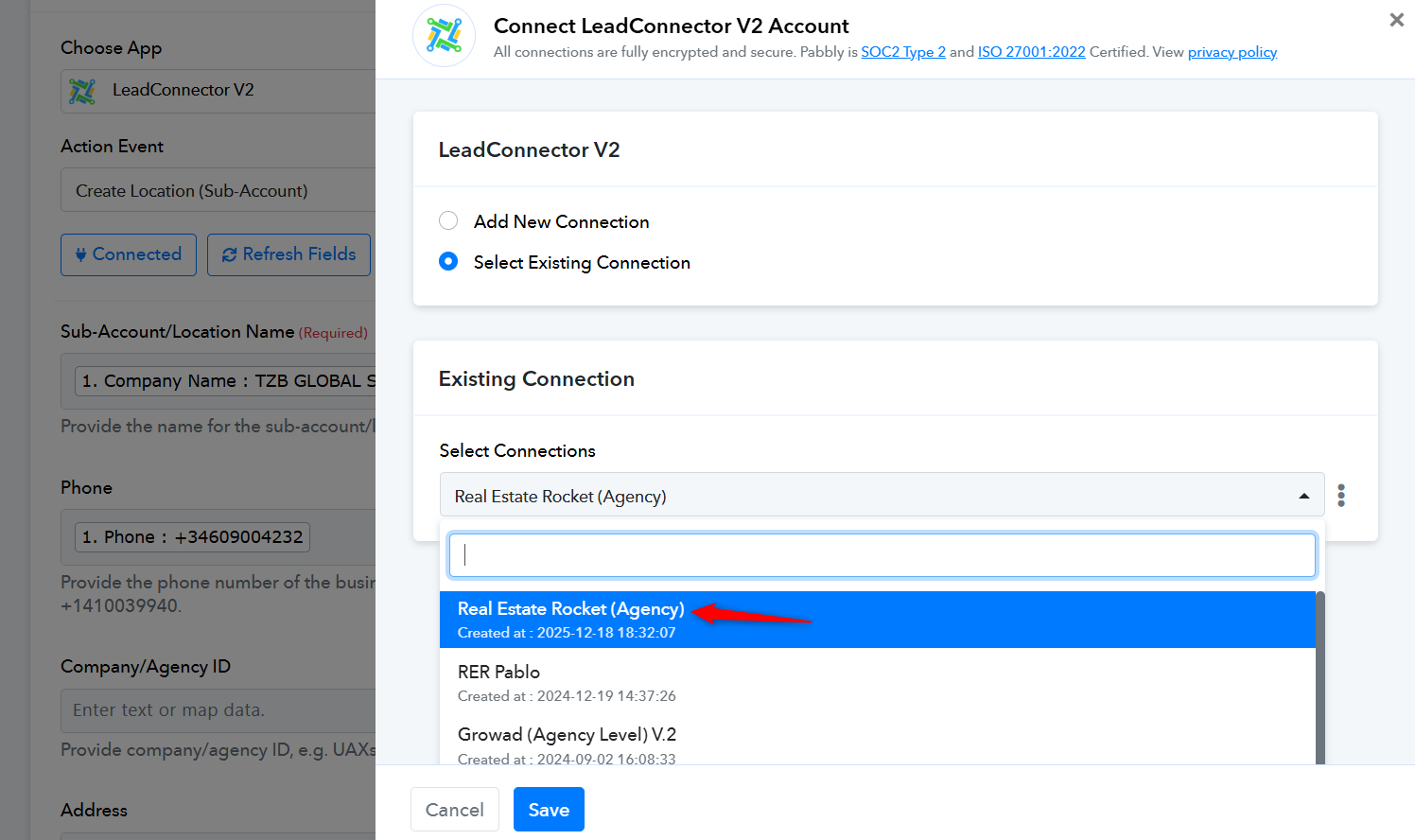This screenshot has width=1415, height=840.
Task: Click the LeadConnector V2 app icon in Choose App
Action: [x=83, y=91]
